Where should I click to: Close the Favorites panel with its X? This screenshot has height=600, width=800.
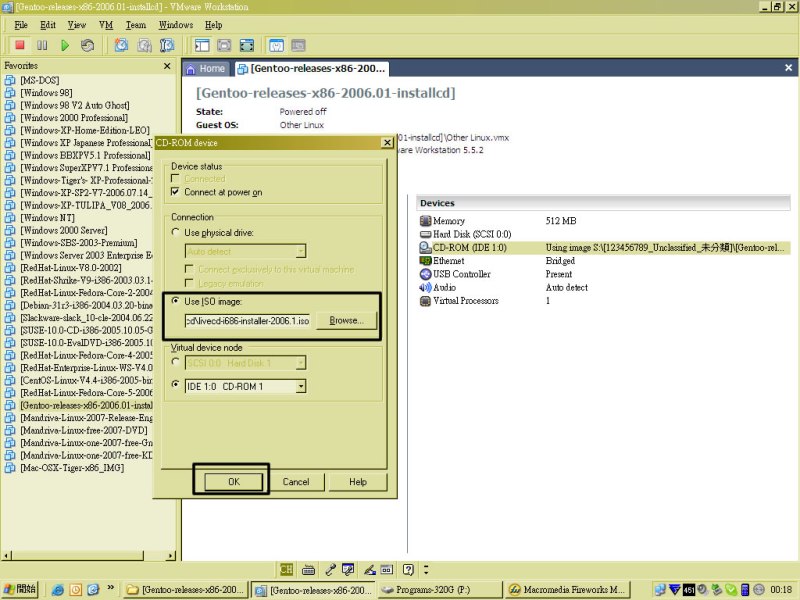[x=167, y=66]
